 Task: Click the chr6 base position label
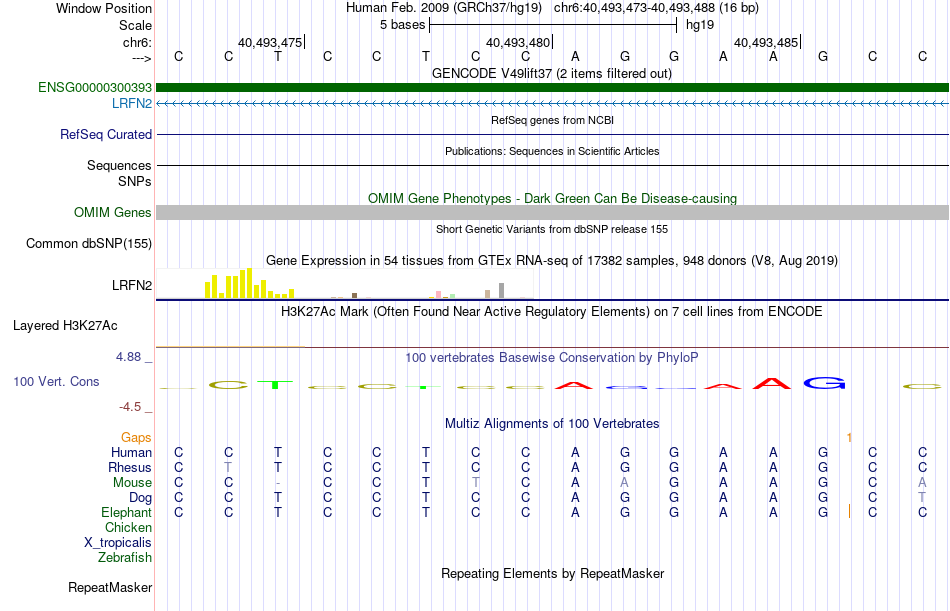[138, 42]
